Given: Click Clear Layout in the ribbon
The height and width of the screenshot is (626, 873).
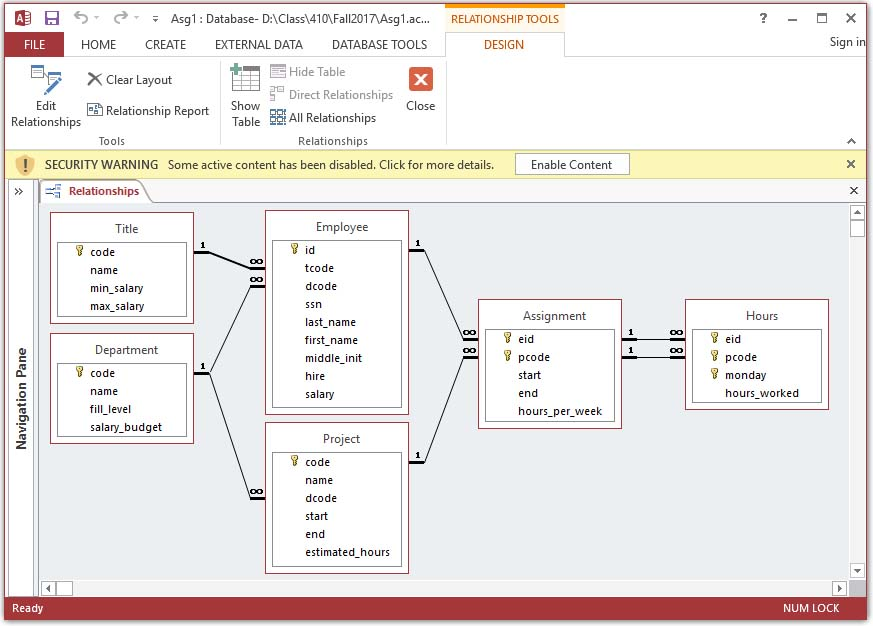Looking at the screenshot, I should coord(129,80).
